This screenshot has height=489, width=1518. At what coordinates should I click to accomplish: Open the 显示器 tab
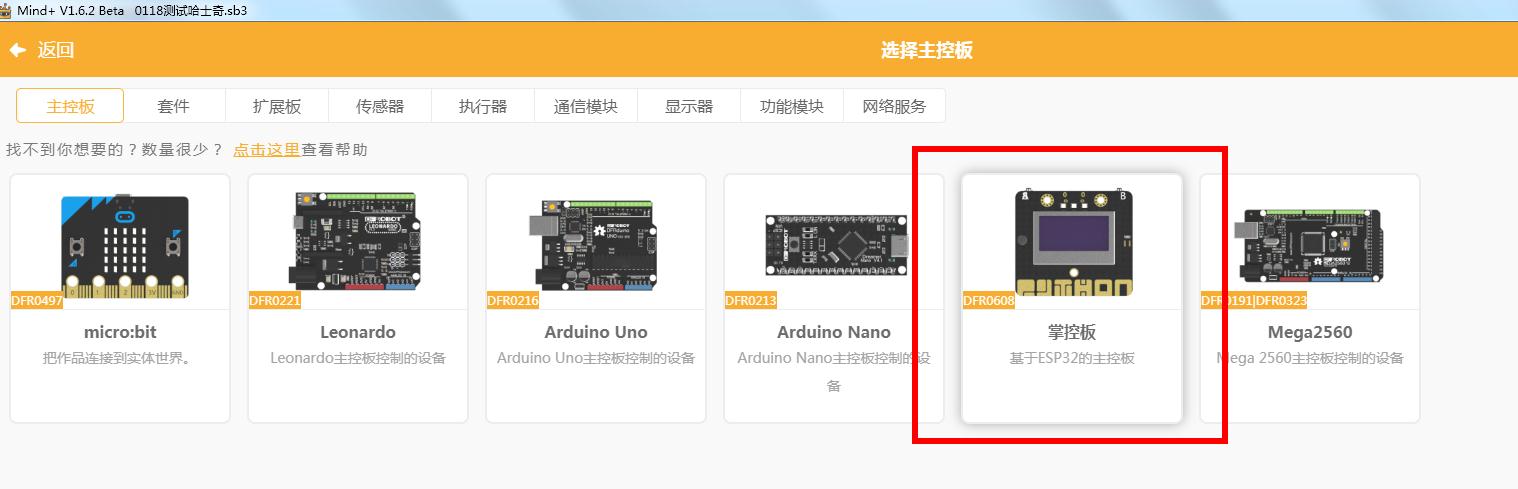(x=689, y=106)
